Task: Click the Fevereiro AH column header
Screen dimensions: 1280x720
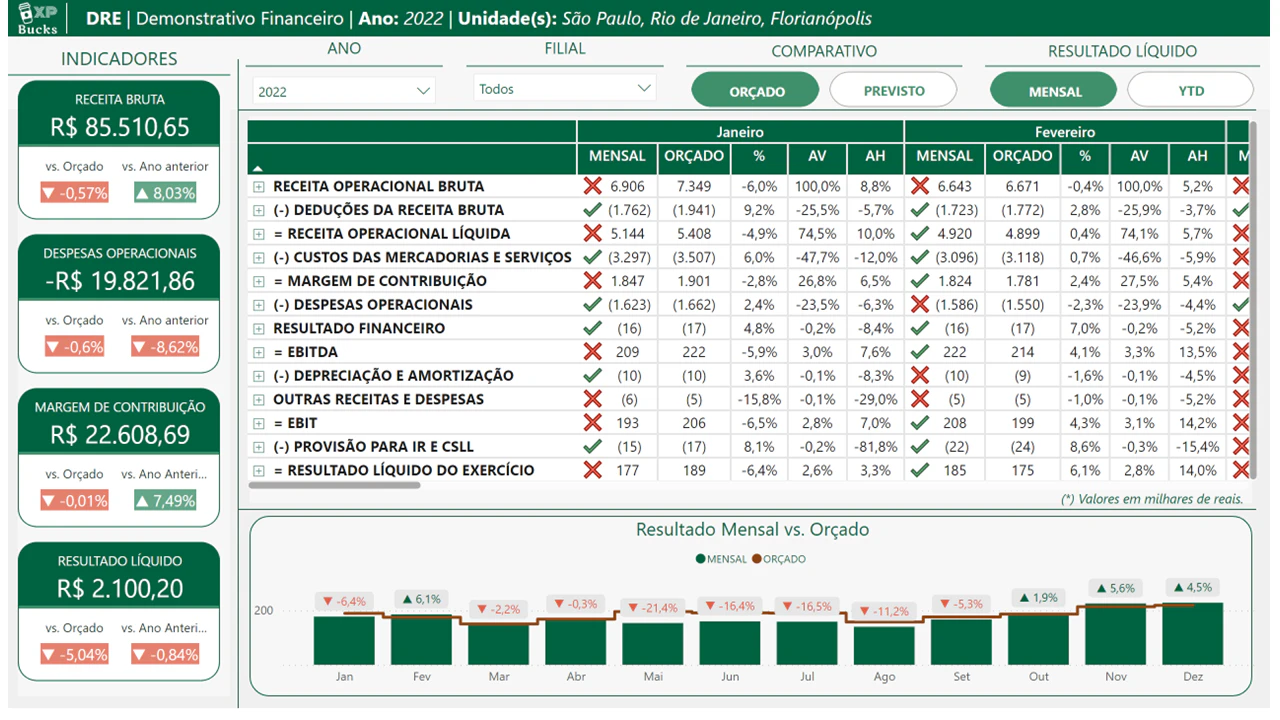Action: [1198, 156]
